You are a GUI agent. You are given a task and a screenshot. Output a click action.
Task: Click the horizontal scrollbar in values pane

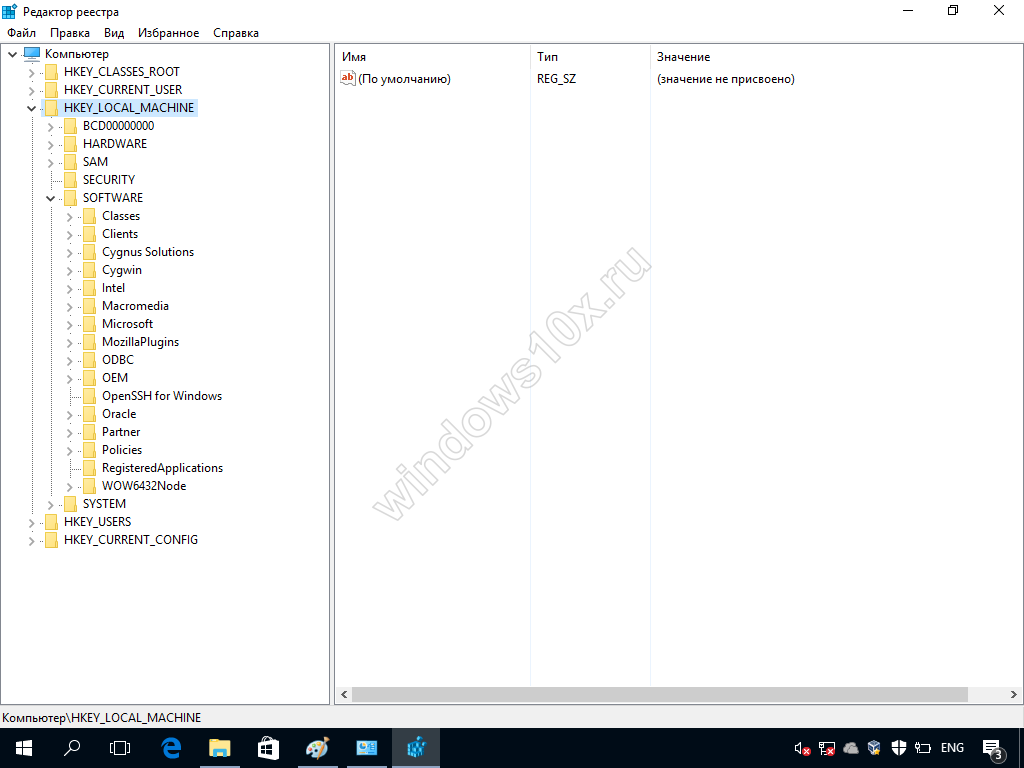[x=660, y=694]
